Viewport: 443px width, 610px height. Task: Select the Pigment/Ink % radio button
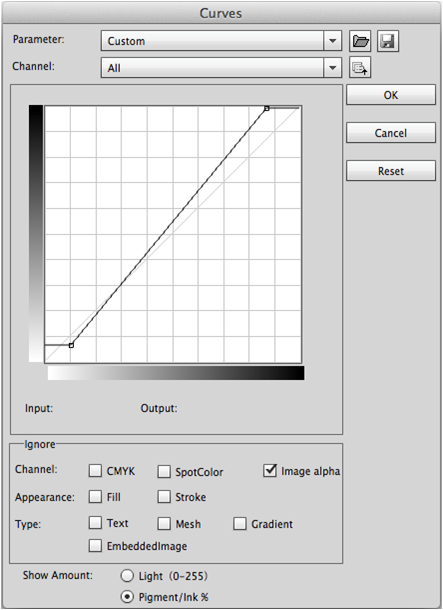pyautogui.click(x=127, y=596)
